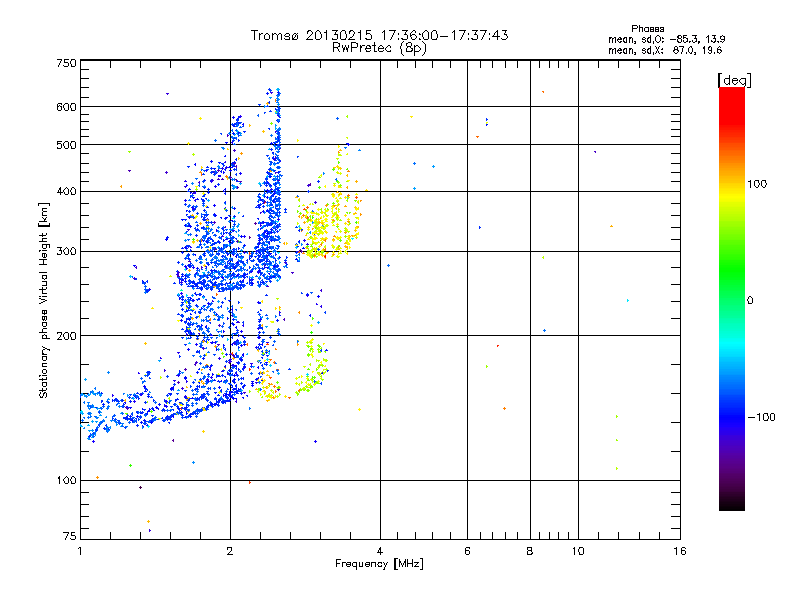Click the y-axis label '400'

(x=67, y=191)
